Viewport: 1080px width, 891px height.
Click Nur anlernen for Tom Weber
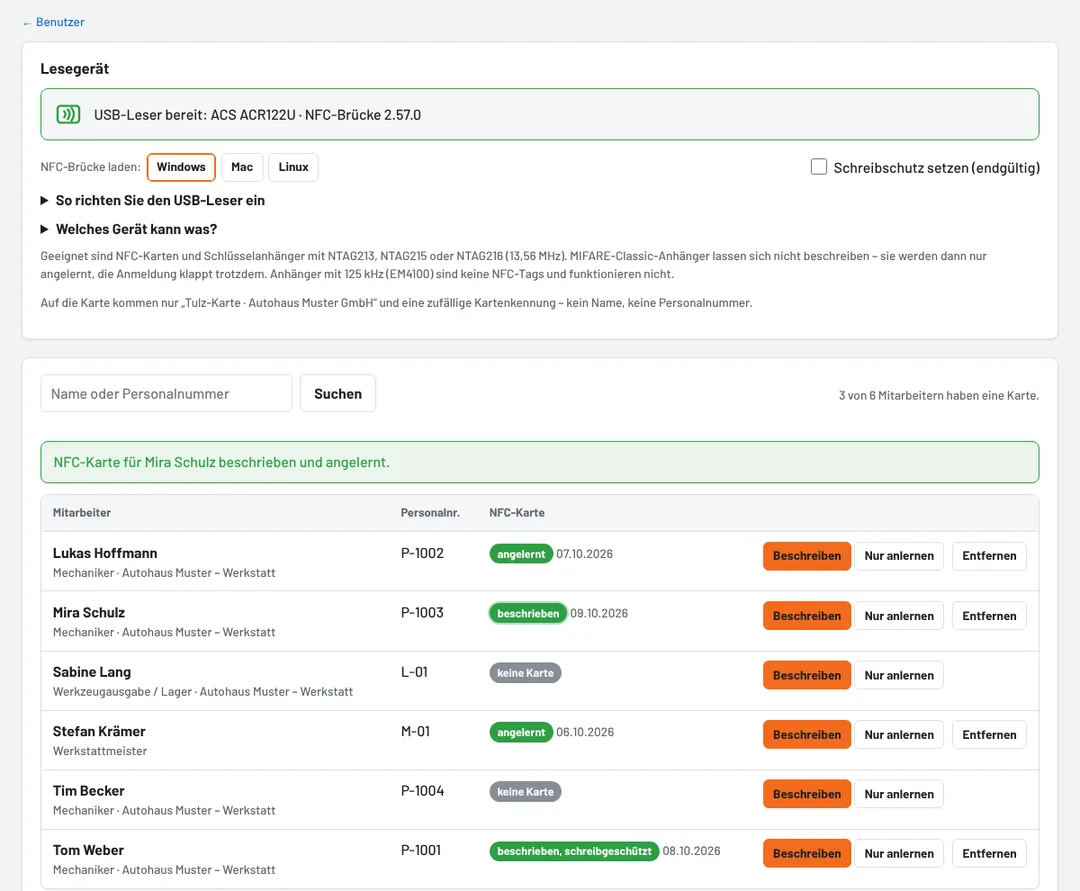point(899,853)
